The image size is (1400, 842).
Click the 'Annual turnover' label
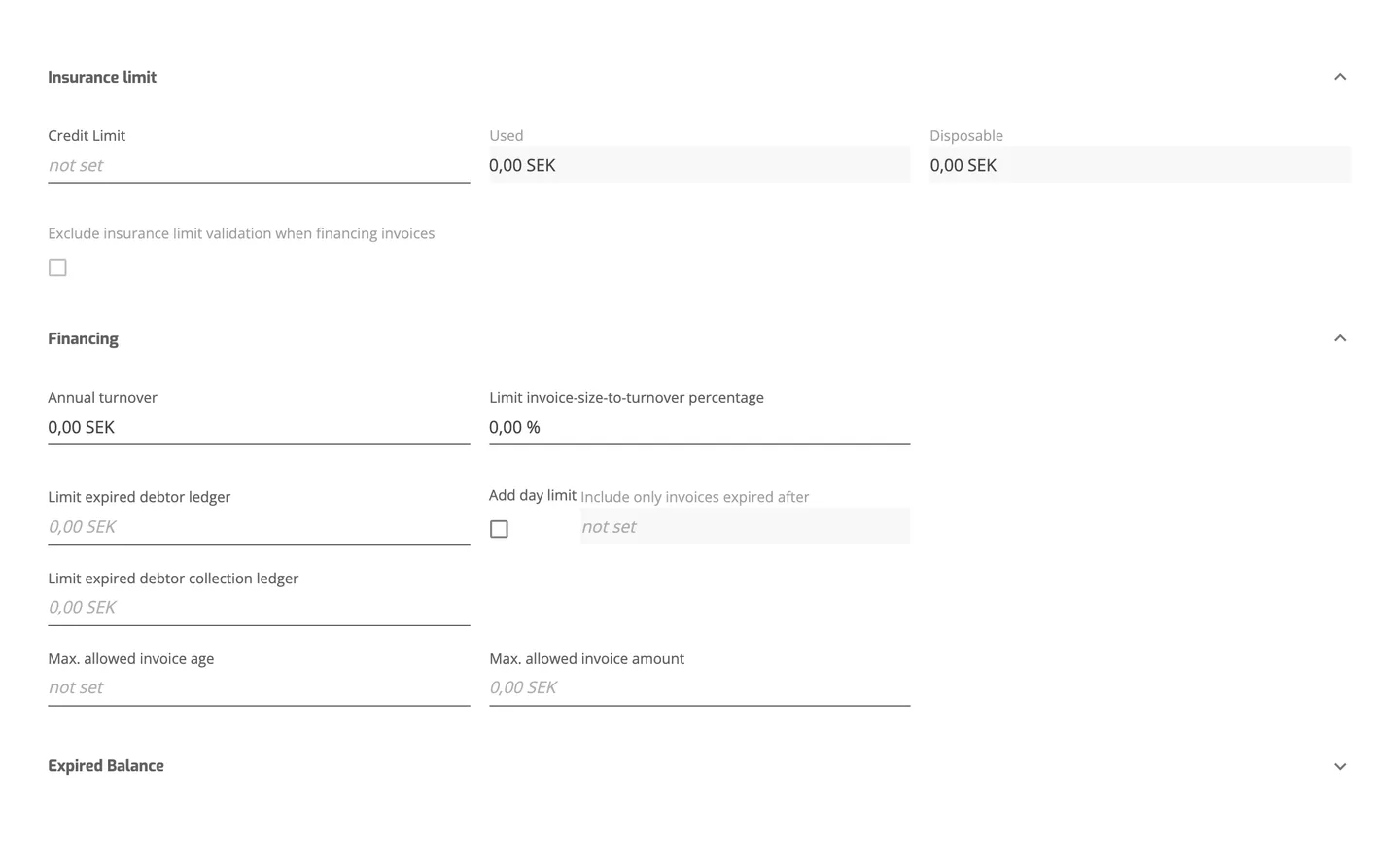pos(102,397)
